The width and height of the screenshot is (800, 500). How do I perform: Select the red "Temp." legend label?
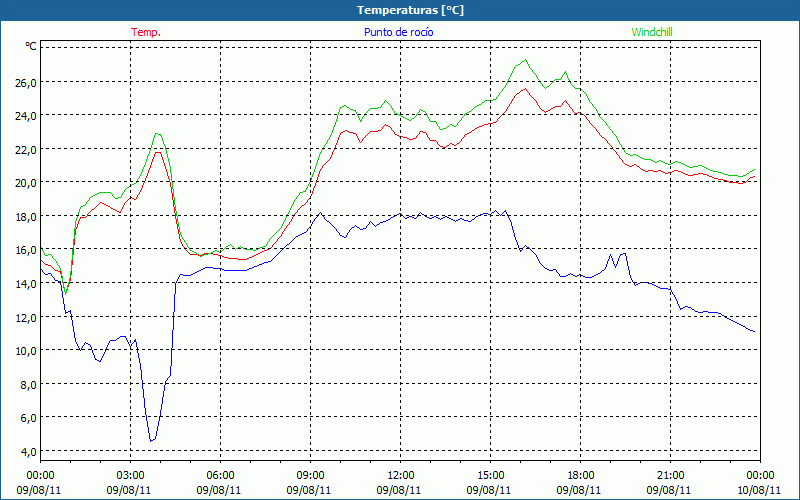tap(146, 32)
